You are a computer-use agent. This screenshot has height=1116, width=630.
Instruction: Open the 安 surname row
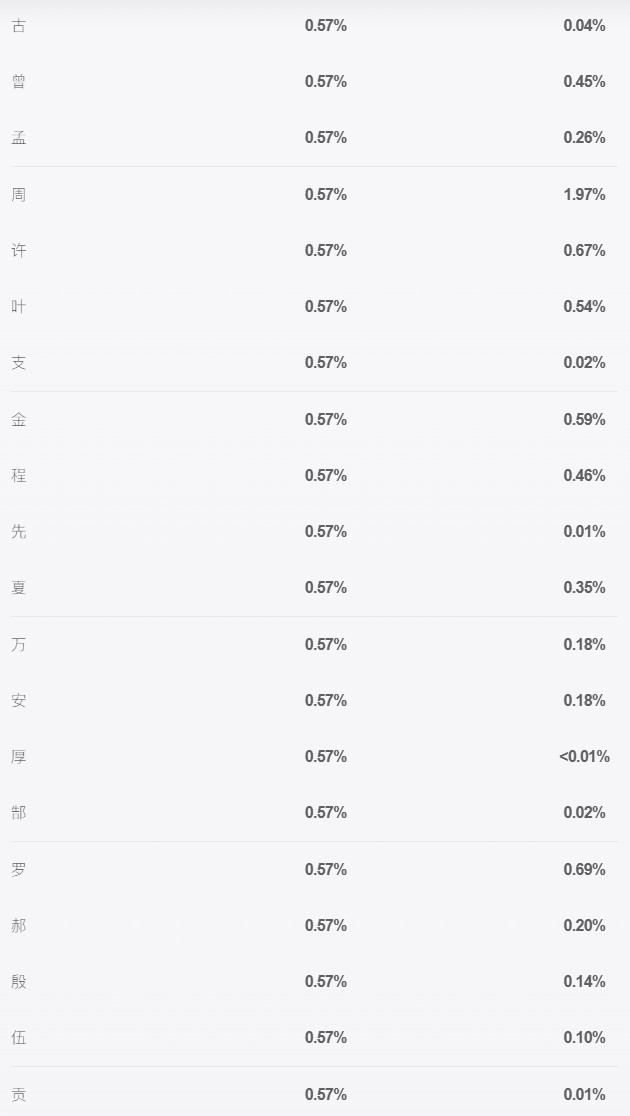[x=19, y=700]
